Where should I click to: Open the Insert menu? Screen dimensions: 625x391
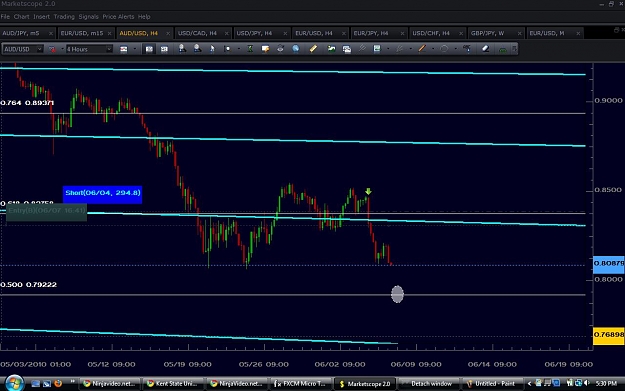41,17
